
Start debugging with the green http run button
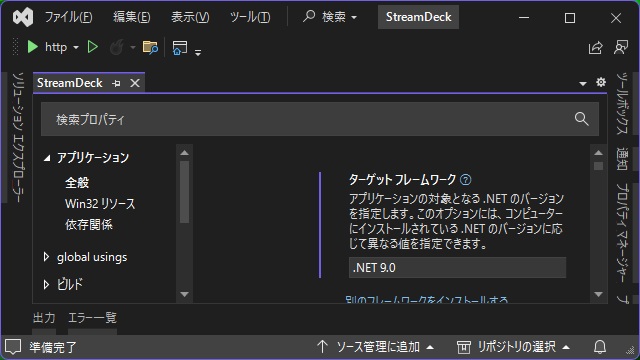(33, 47)
